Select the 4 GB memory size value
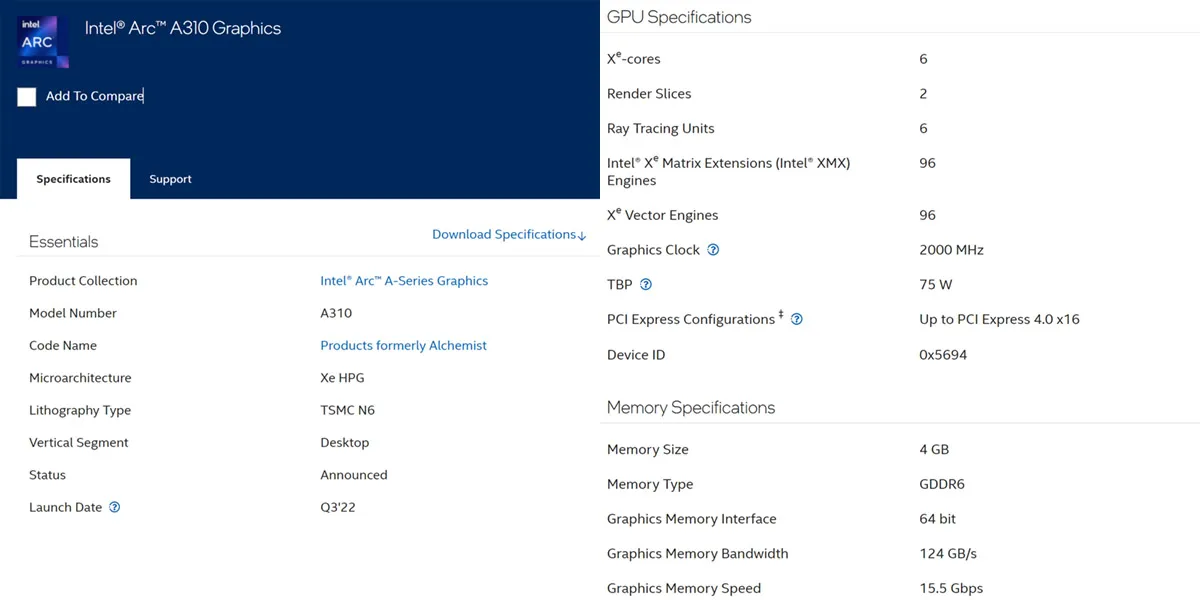 [934, 450]
